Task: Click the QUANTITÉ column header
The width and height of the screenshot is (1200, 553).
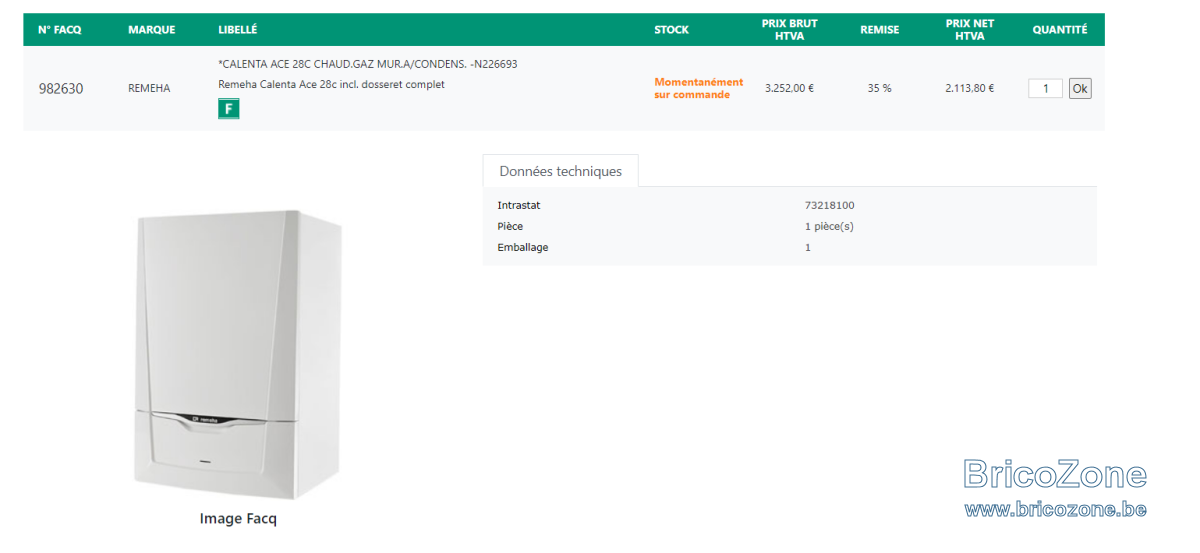Action: coord(1060,30)
